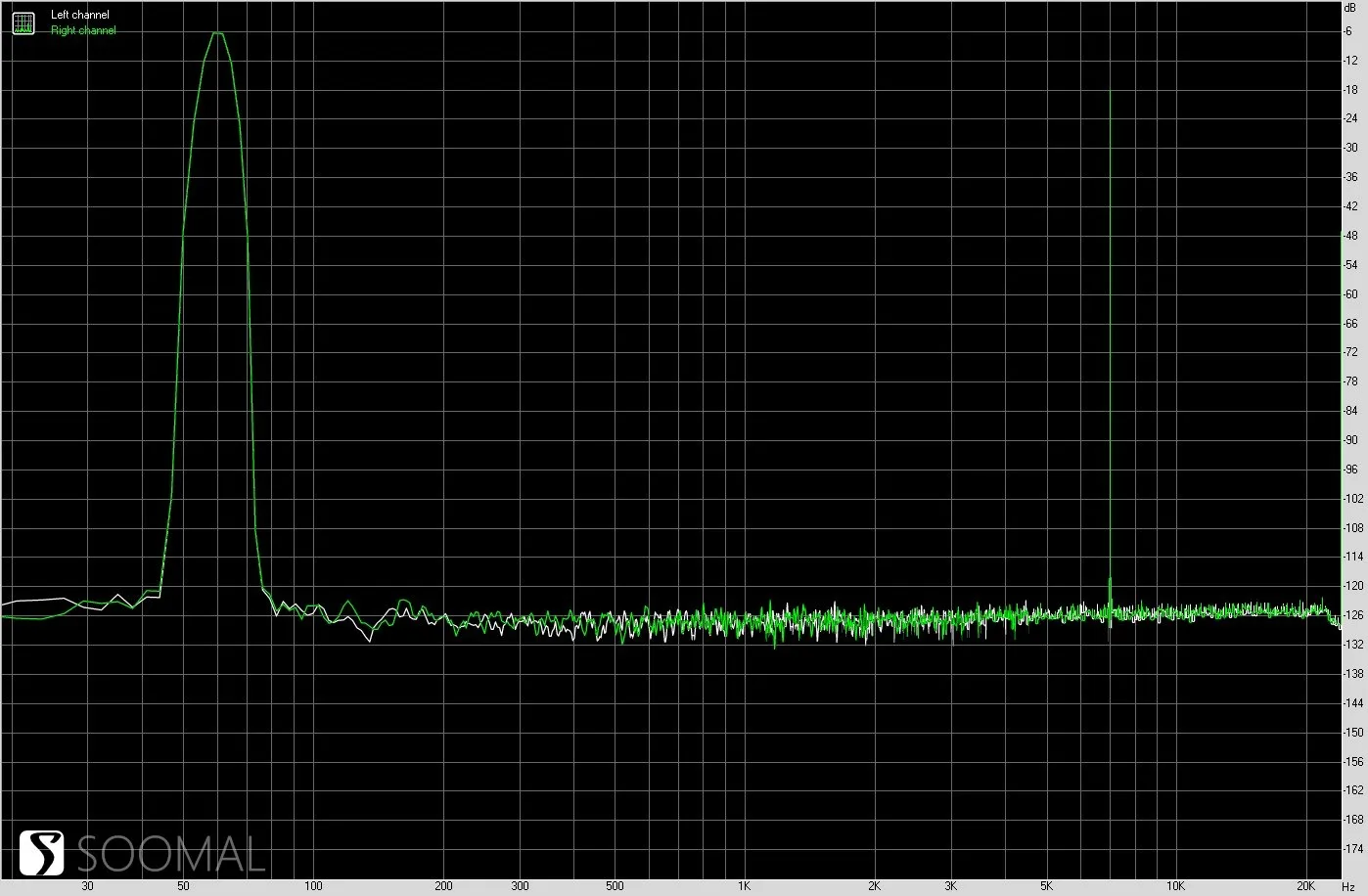The image size is (1368, 896).
Task: Click the 'dB' unit label on the level axis
Action: (1350, 7)
